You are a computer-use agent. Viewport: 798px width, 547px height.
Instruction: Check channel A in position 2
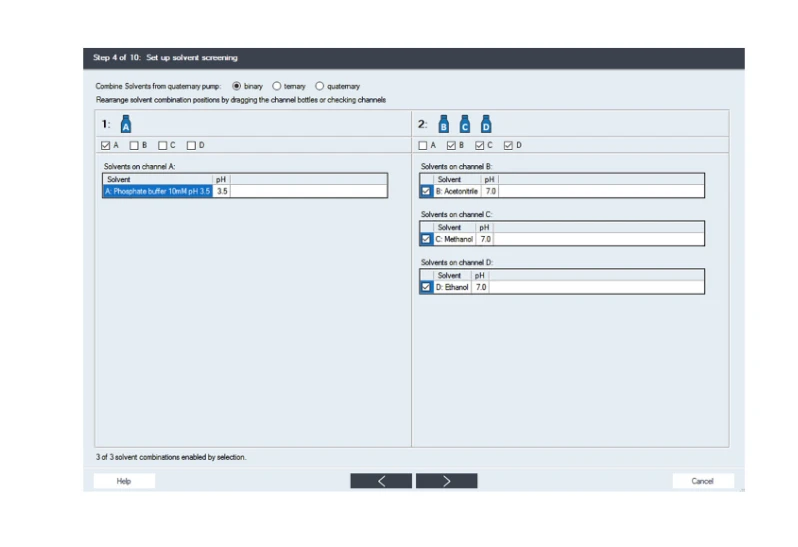(422, 146)
